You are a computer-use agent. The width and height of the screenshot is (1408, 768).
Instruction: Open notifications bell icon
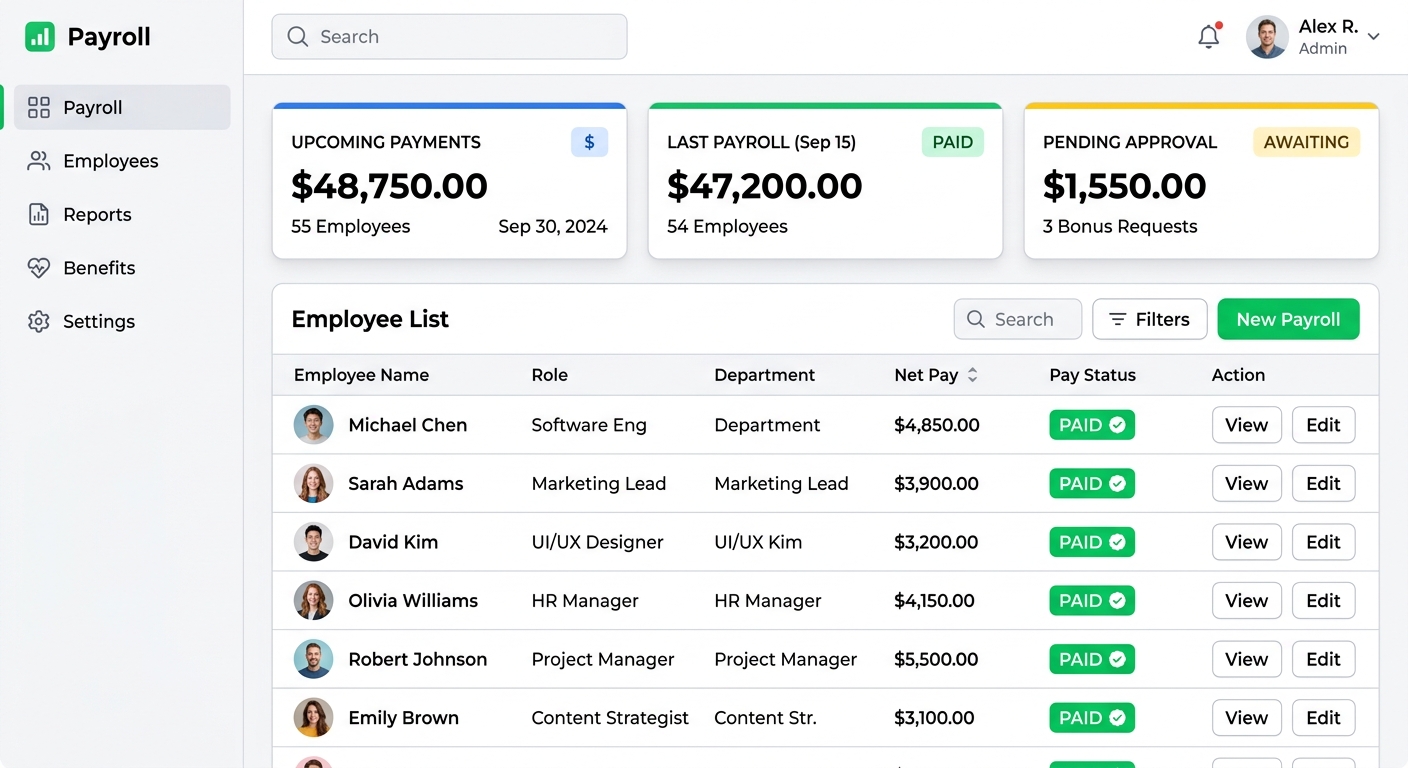(1209, 37)
